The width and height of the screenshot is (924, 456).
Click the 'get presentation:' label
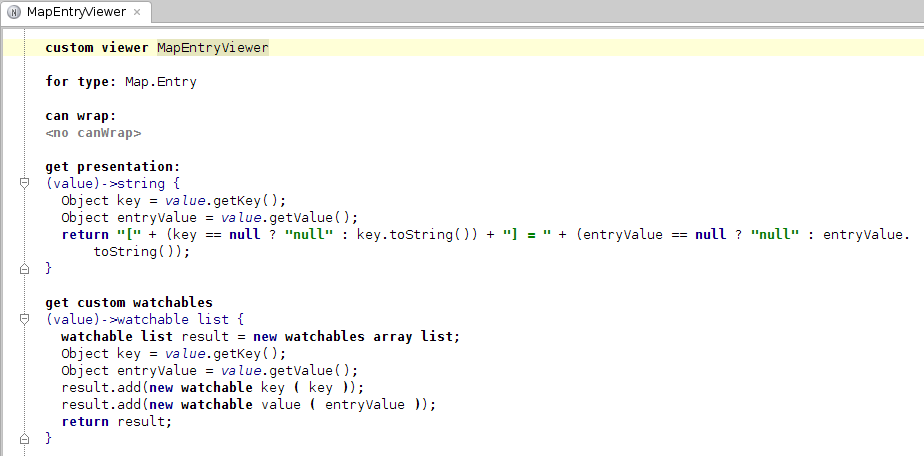click(x=112, y=167)
